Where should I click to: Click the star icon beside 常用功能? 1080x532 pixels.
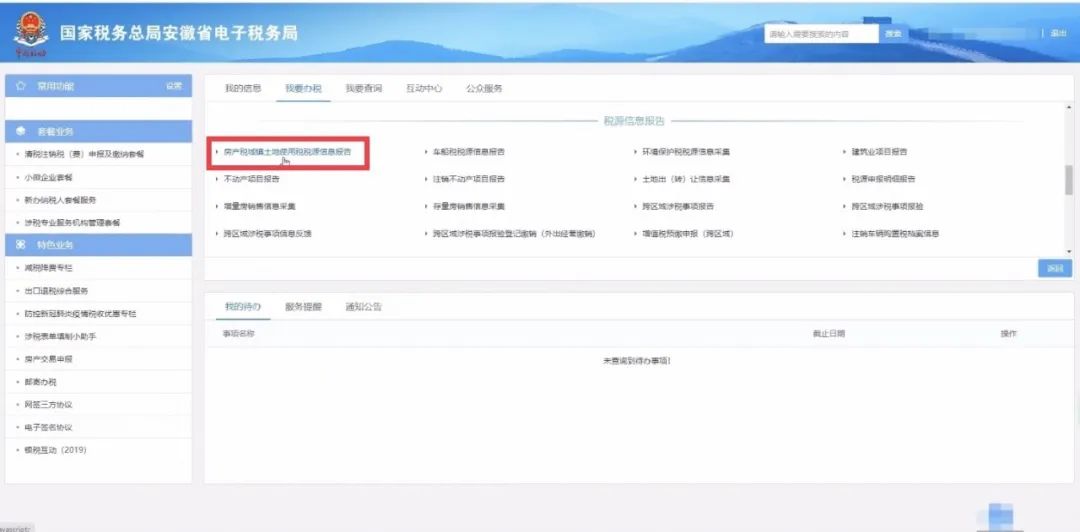tap(21, 86)
